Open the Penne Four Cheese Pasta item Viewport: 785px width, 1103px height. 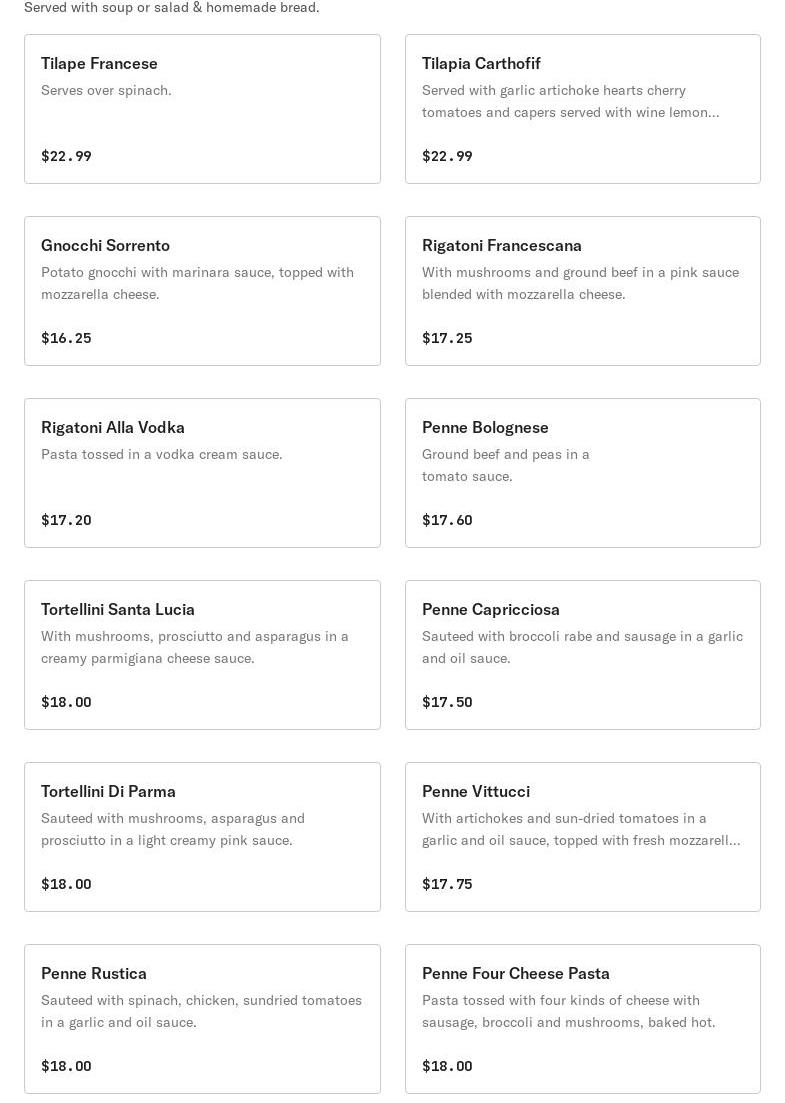point(582,1019)
